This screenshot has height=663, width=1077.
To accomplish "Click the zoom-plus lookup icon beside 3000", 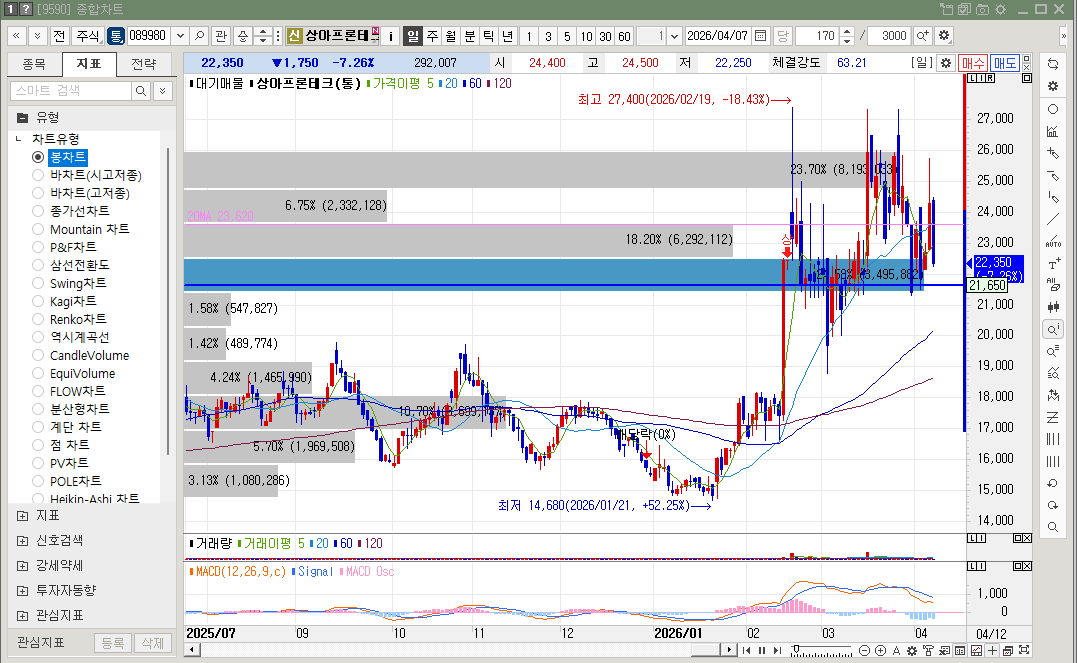I will click(922, 36).
